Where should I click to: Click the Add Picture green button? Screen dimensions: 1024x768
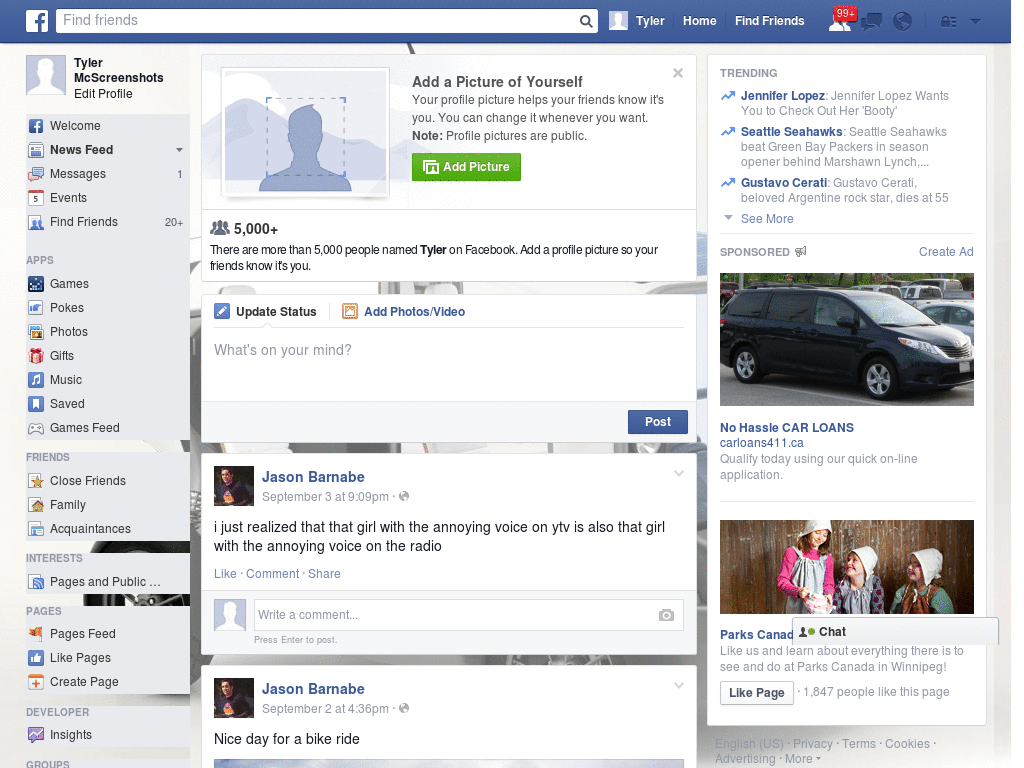click(x=466, y=167)
